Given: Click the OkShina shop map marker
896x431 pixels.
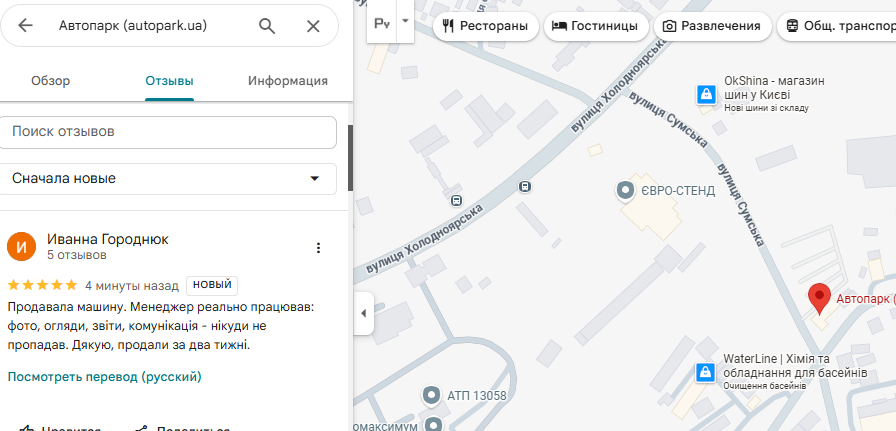Looking at the screenshot, I should (706, 94).
